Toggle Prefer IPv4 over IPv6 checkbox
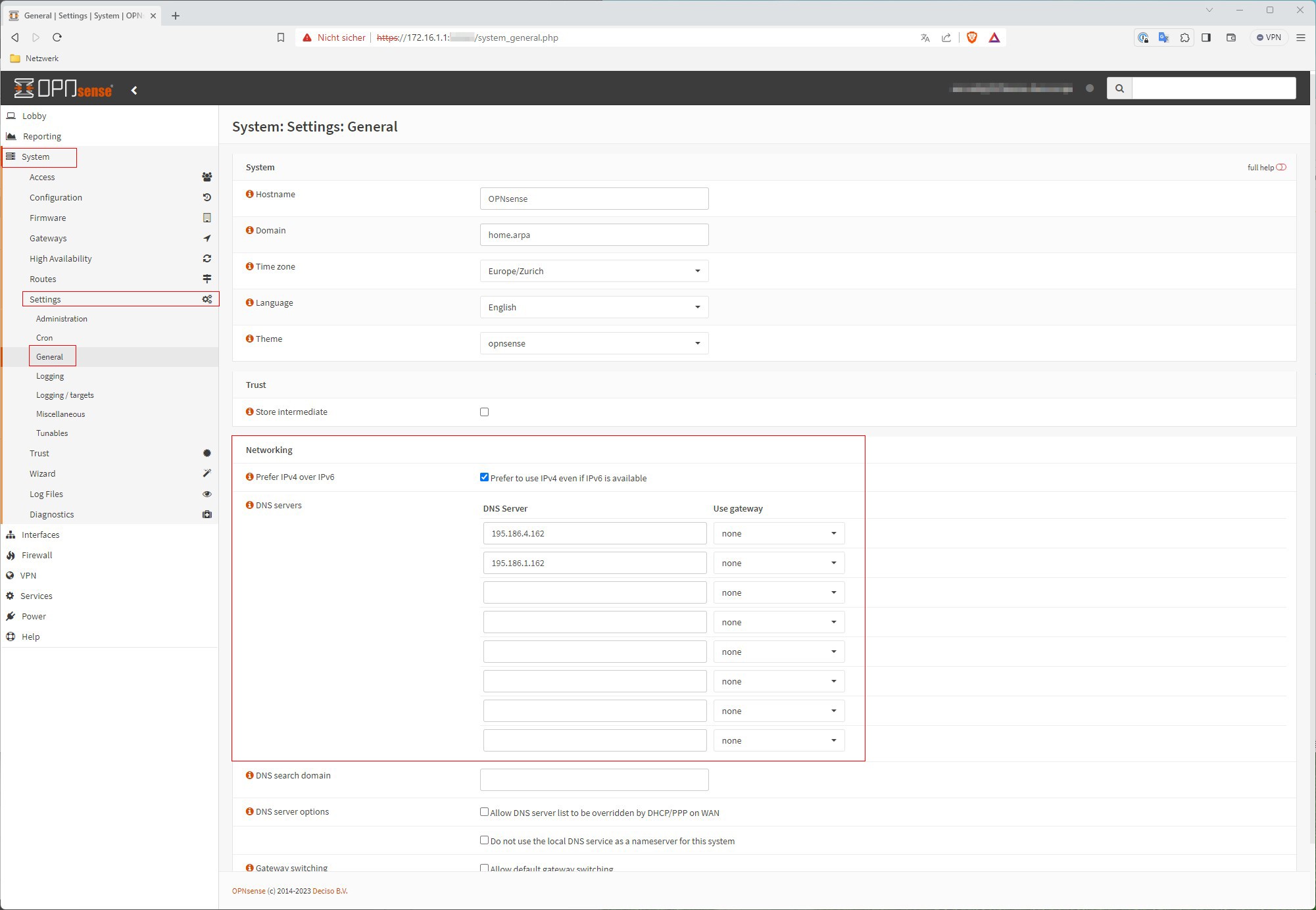1316x910 pixels. coord(485,477)
